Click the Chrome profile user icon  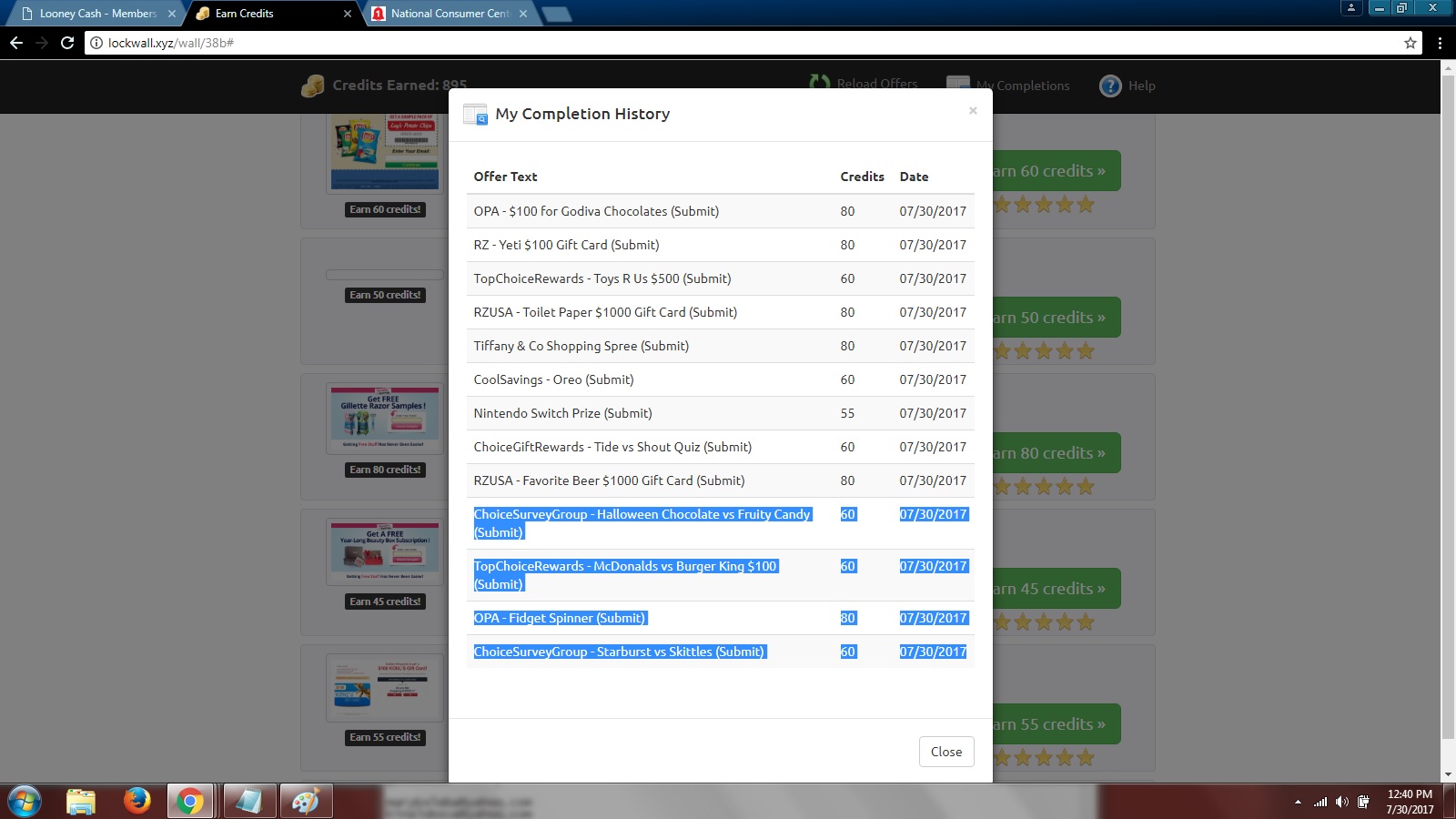pyautogui.click(x=1351, y=7)
